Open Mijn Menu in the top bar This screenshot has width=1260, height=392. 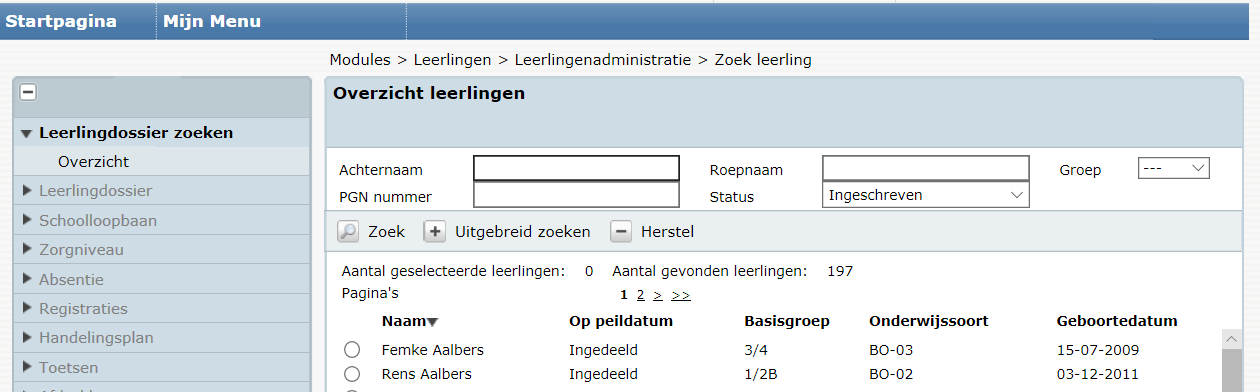click(x=212, y=21)
